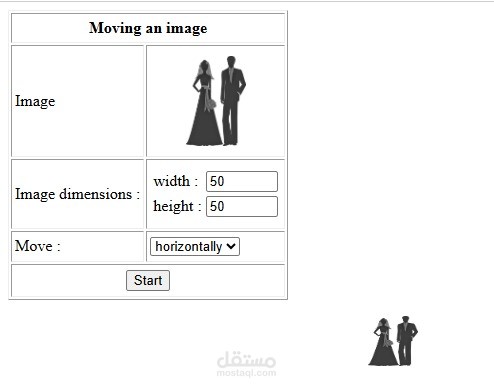Click the couple image inside the table
494x386 pixels.
pyautogui.click(x=216, y=101)
